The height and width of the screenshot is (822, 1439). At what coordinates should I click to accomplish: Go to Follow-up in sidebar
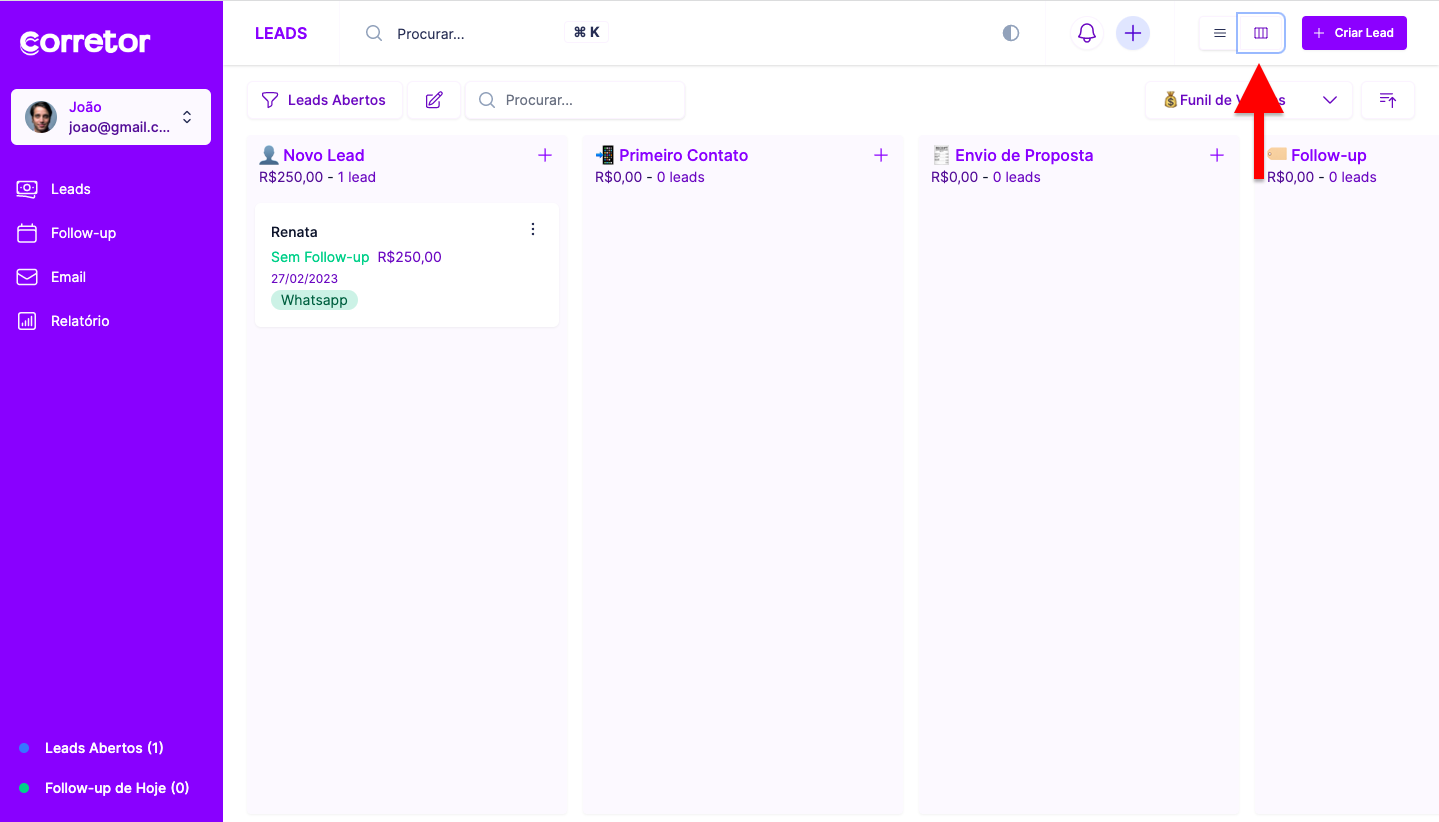click(83, 233)
